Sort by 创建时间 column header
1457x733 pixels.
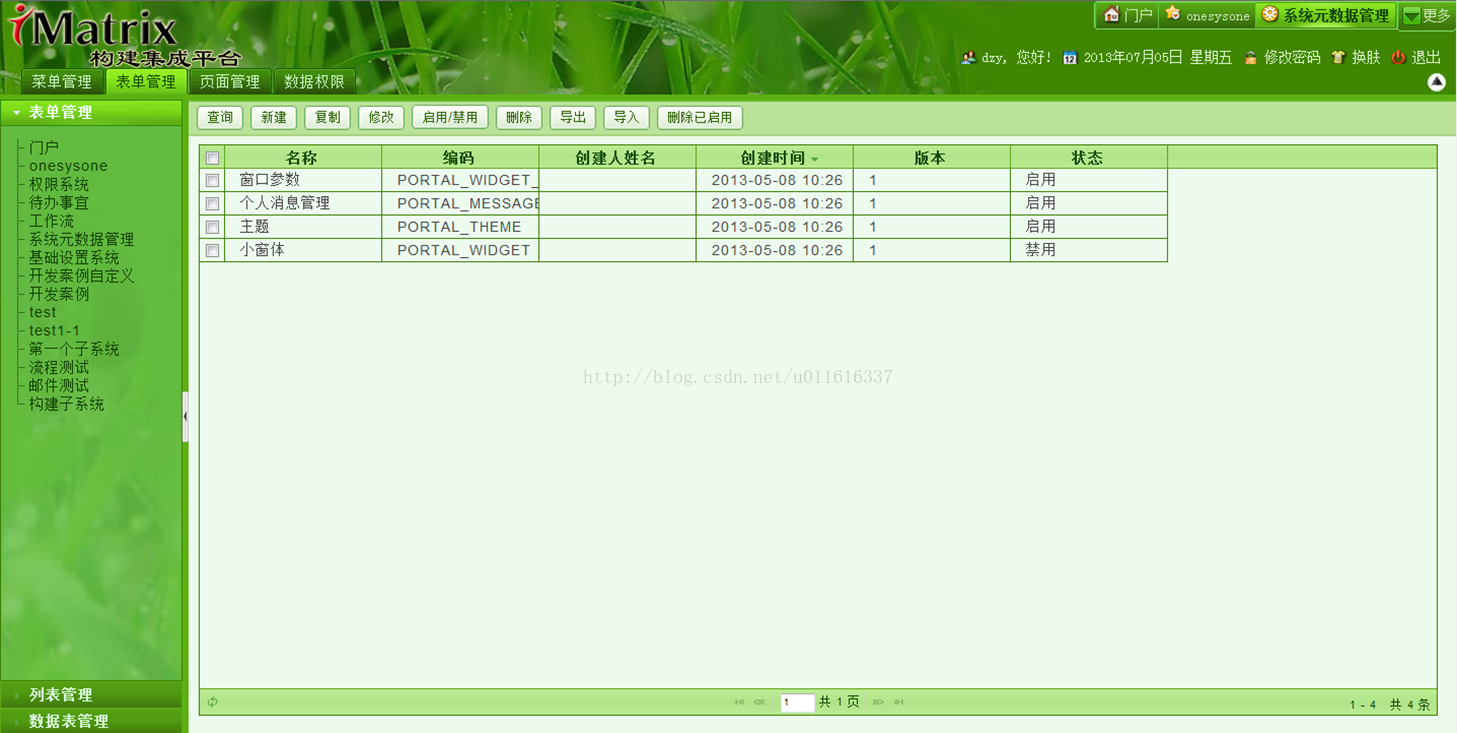pyautogui.click(x=774, y=158)
